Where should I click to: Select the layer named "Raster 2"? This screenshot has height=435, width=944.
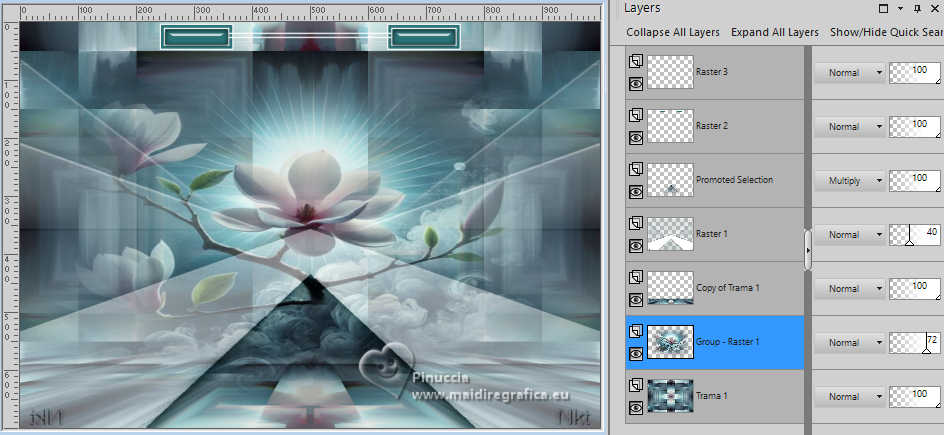712,126
